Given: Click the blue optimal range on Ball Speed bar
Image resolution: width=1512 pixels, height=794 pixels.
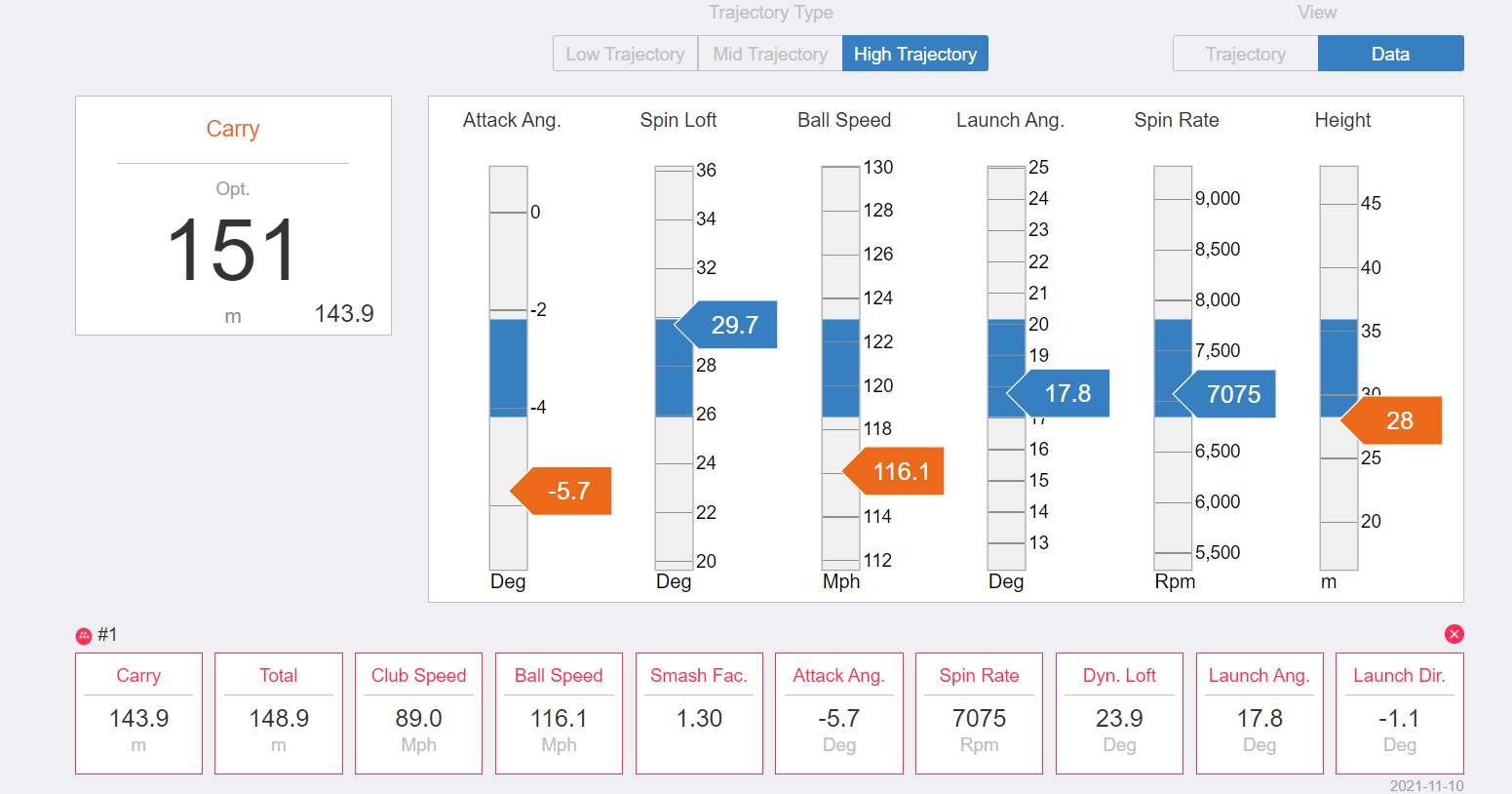Looking at the screenshot, I should click(840, 368).
